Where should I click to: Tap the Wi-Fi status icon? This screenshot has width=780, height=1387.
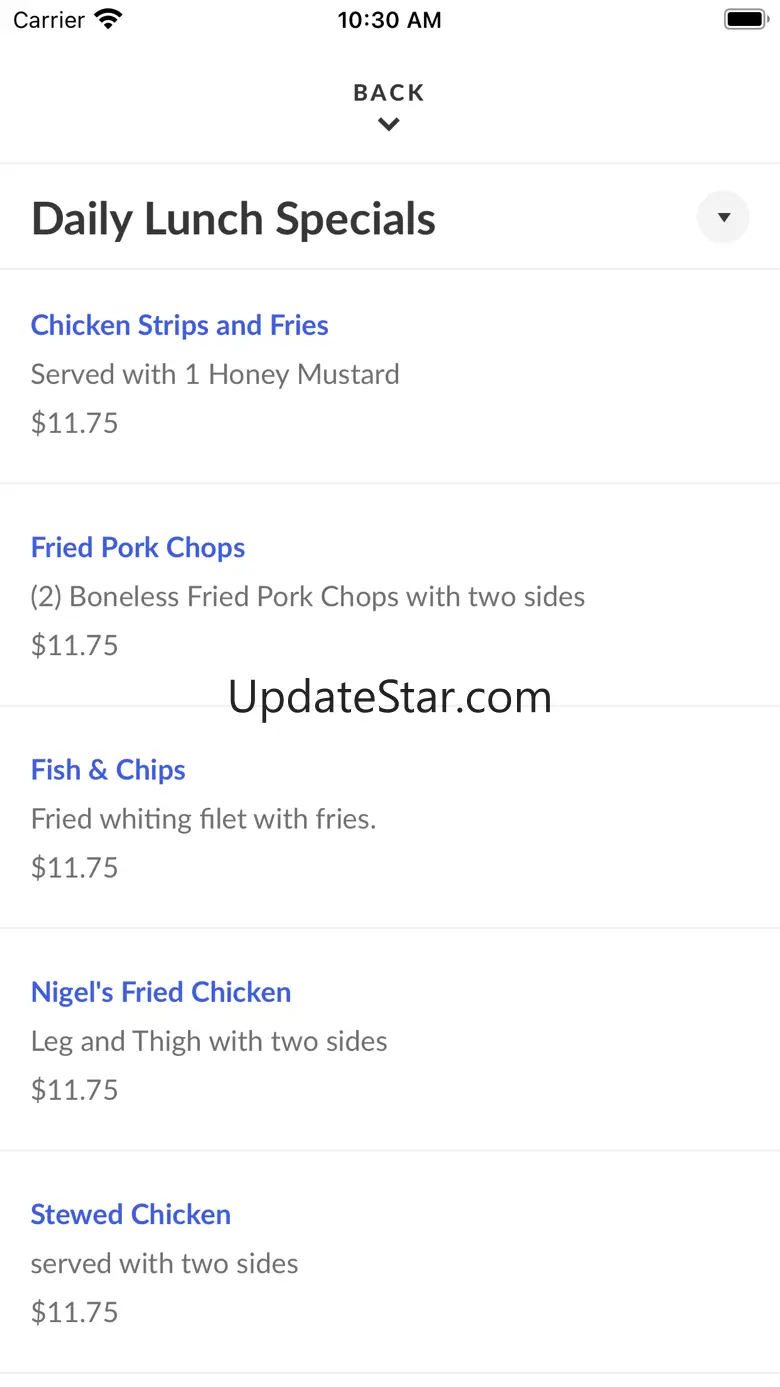pyautogui.click(x=107, y=19)
